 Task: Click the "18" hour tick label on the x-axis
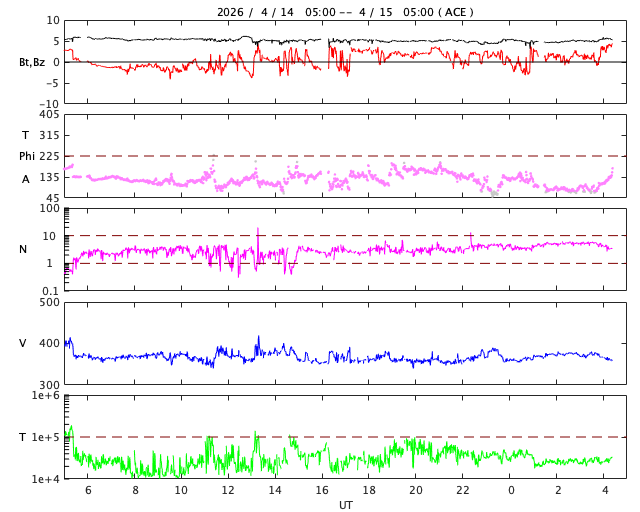[369, 490]
